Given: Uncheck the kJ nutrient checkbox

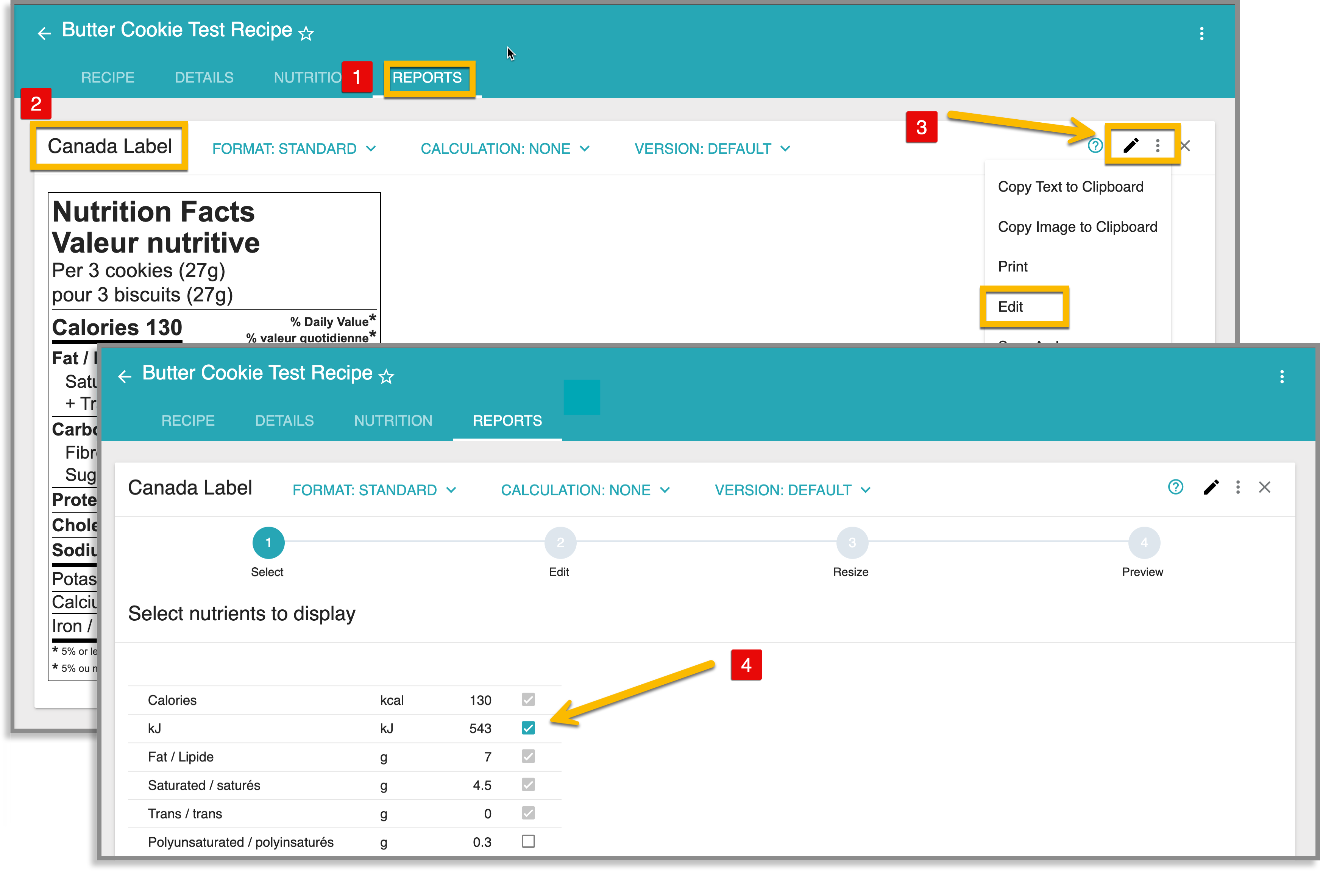Looking at the screenshot, I should pos(528,728).
